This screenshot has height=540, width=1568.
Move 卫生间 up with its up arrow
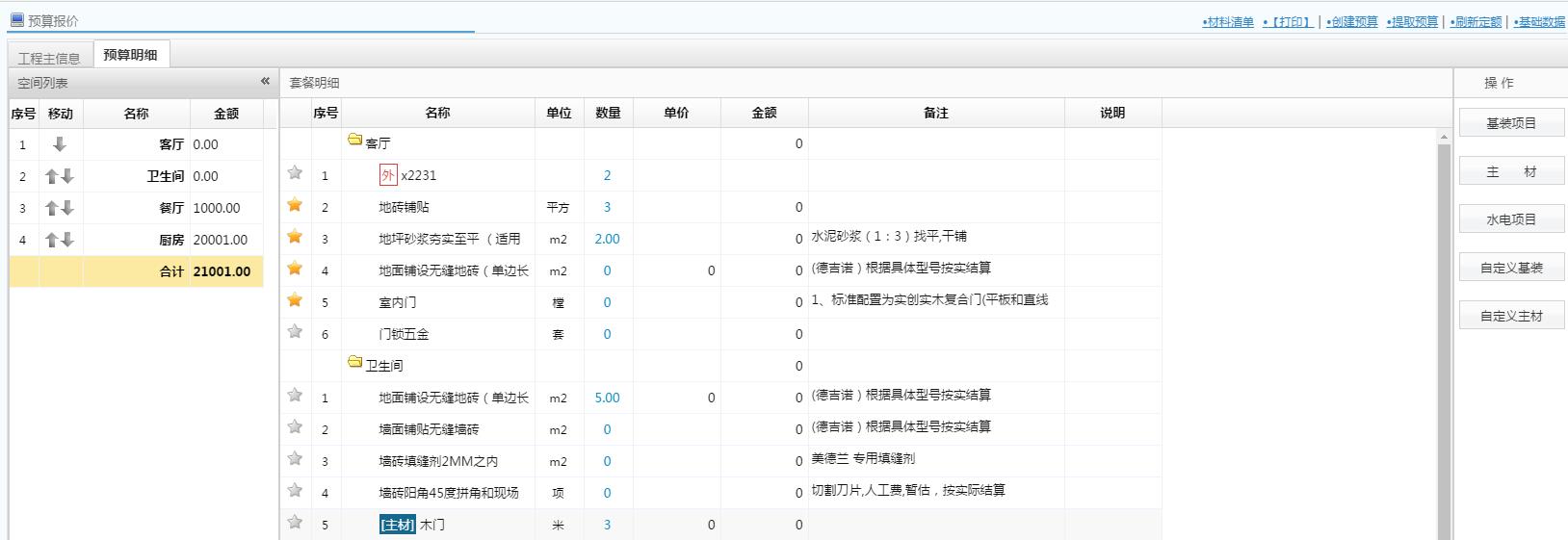point(52,176)
